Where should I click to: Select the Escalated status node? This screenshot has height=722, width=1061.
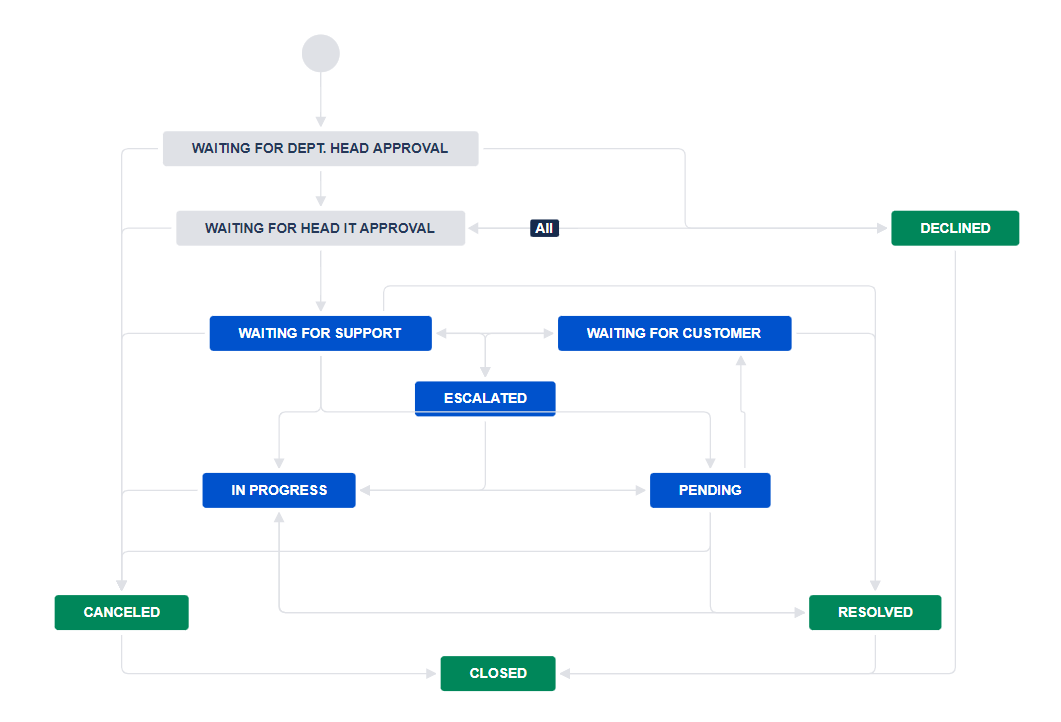point(485,399)
